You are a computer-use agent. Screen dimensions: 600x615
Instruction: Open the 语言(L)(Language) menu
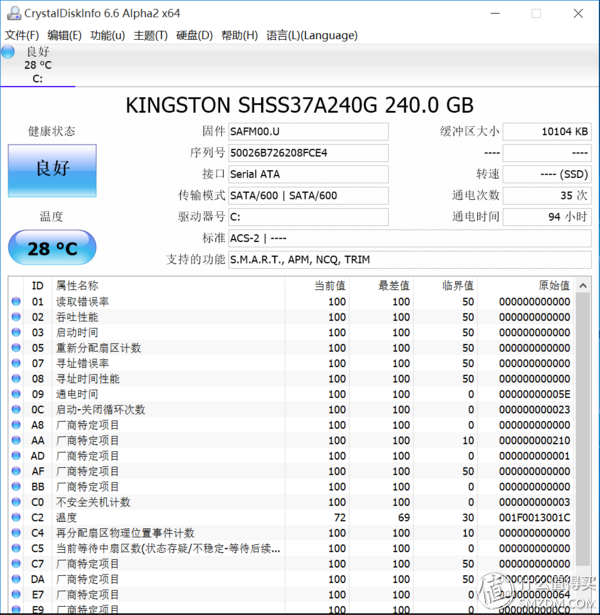coord(312,35)
